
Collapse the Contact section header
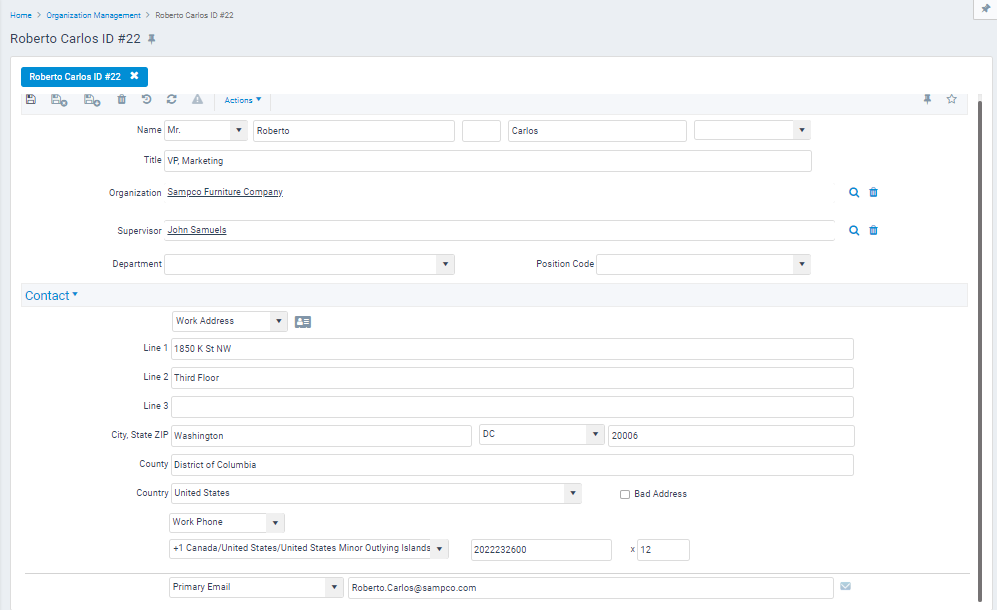click(x=51, y=296)
